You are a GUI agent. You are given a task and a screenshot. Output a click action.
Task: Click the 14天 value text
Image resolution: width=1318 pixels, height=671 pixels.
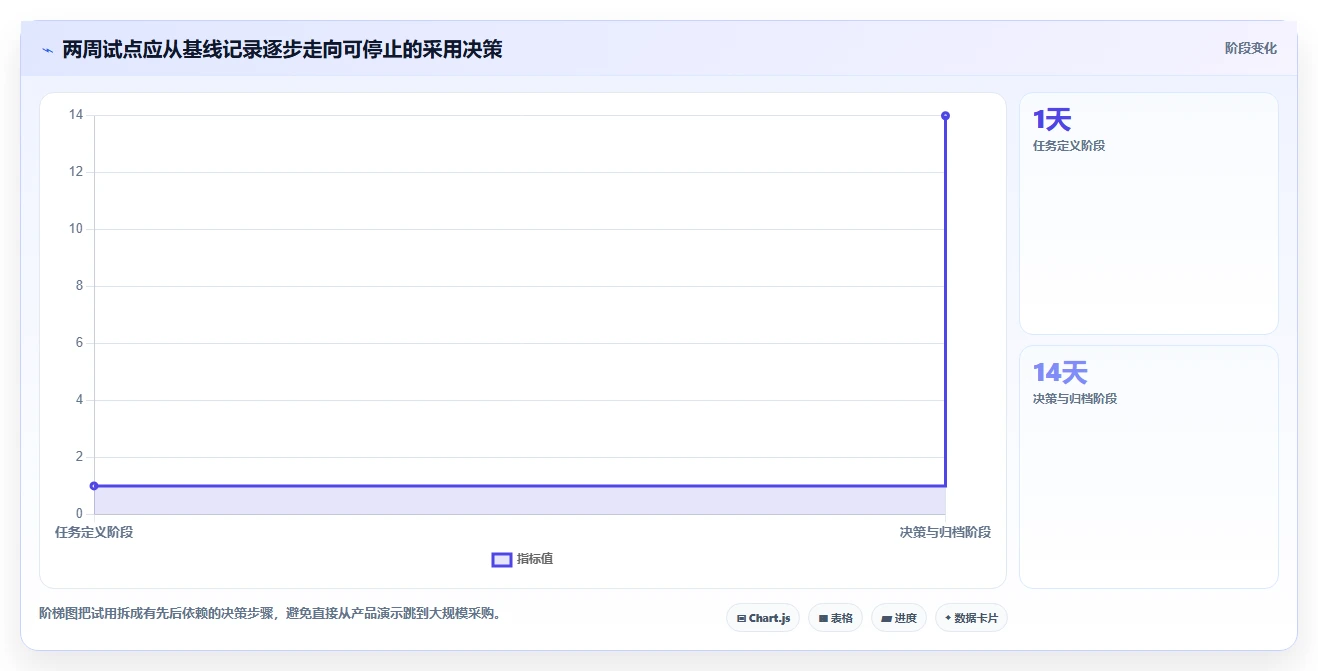pyautogui.click(x=1060, y=373)
